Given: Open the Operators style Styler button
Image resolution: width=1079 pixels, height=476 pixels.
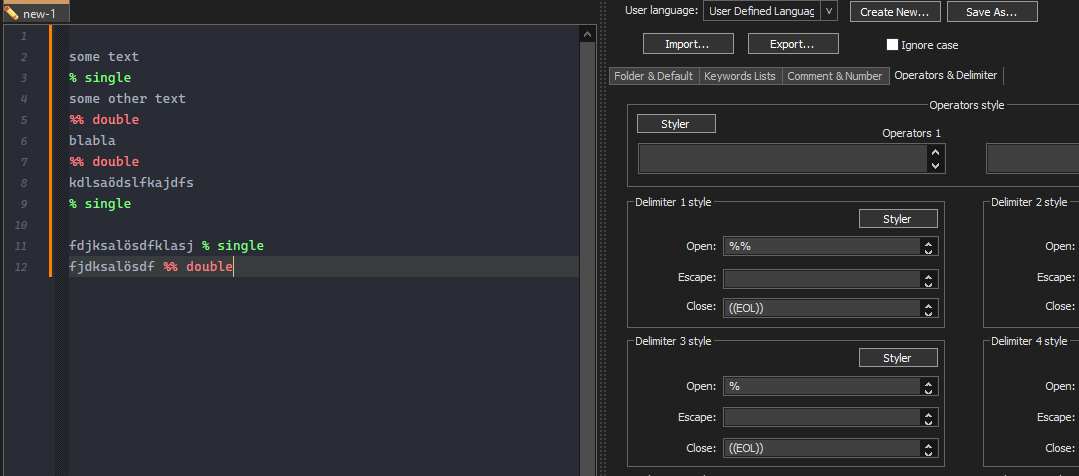Looking at the screenshot, I should pos(676,124).
